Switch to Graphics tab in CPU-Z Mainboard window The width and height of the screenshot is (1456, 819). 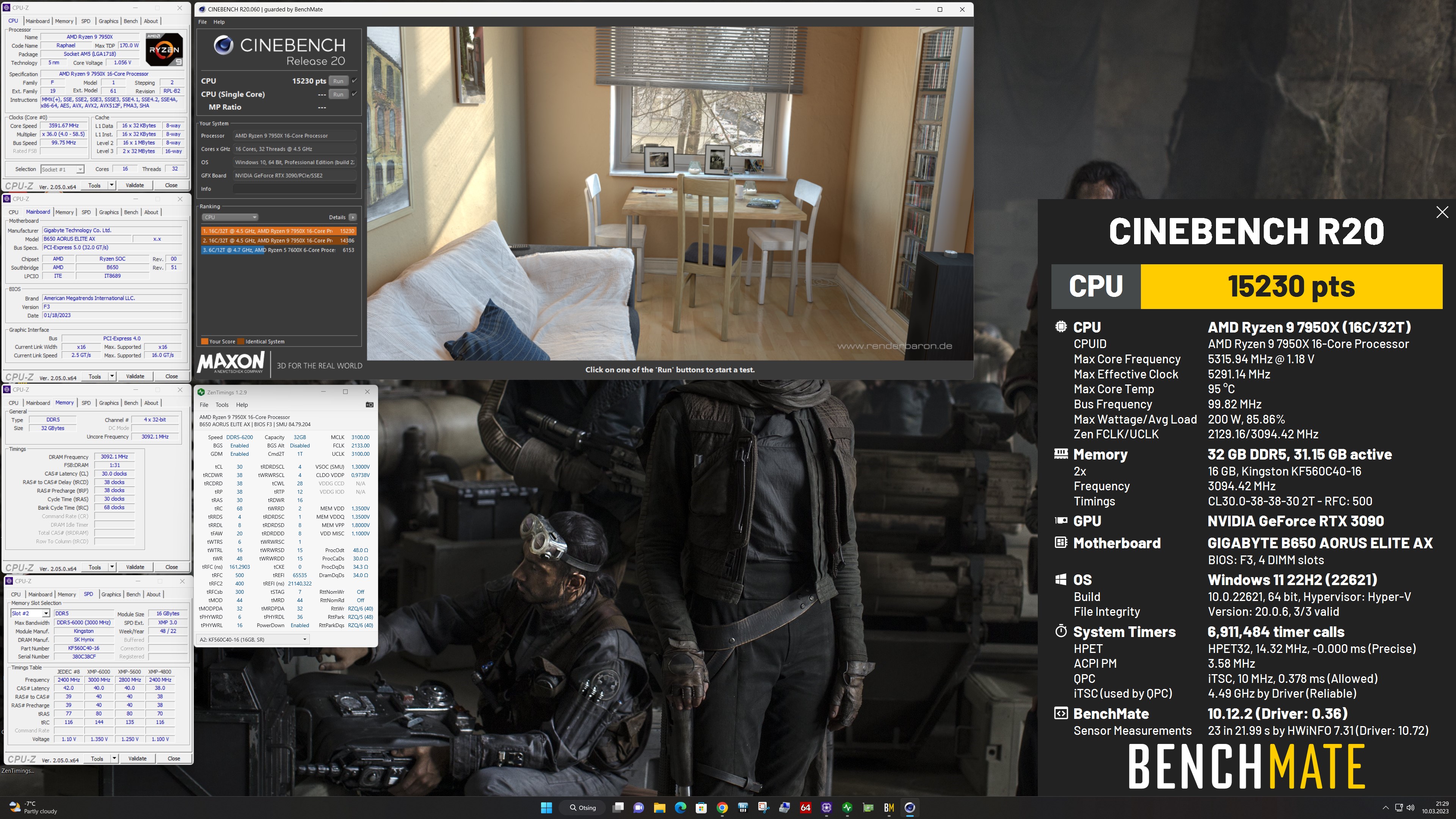pyautogui.click(x=108, y=212)
